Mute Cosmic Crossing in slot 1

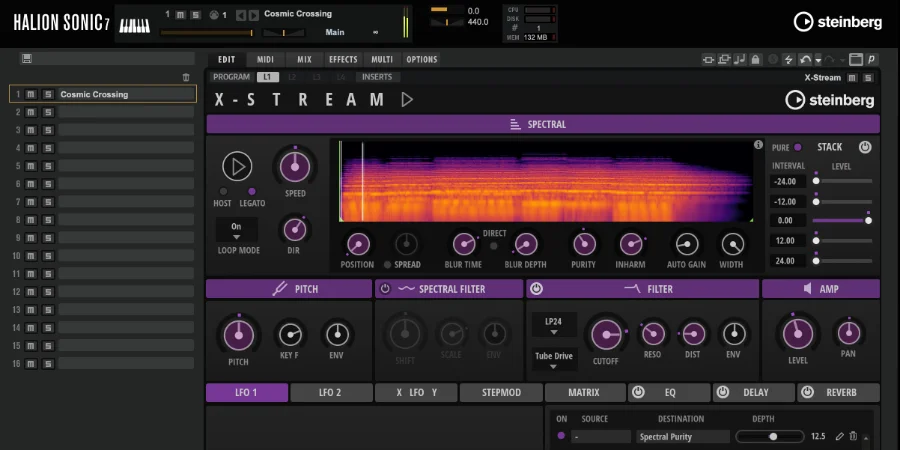coord(31,94)
